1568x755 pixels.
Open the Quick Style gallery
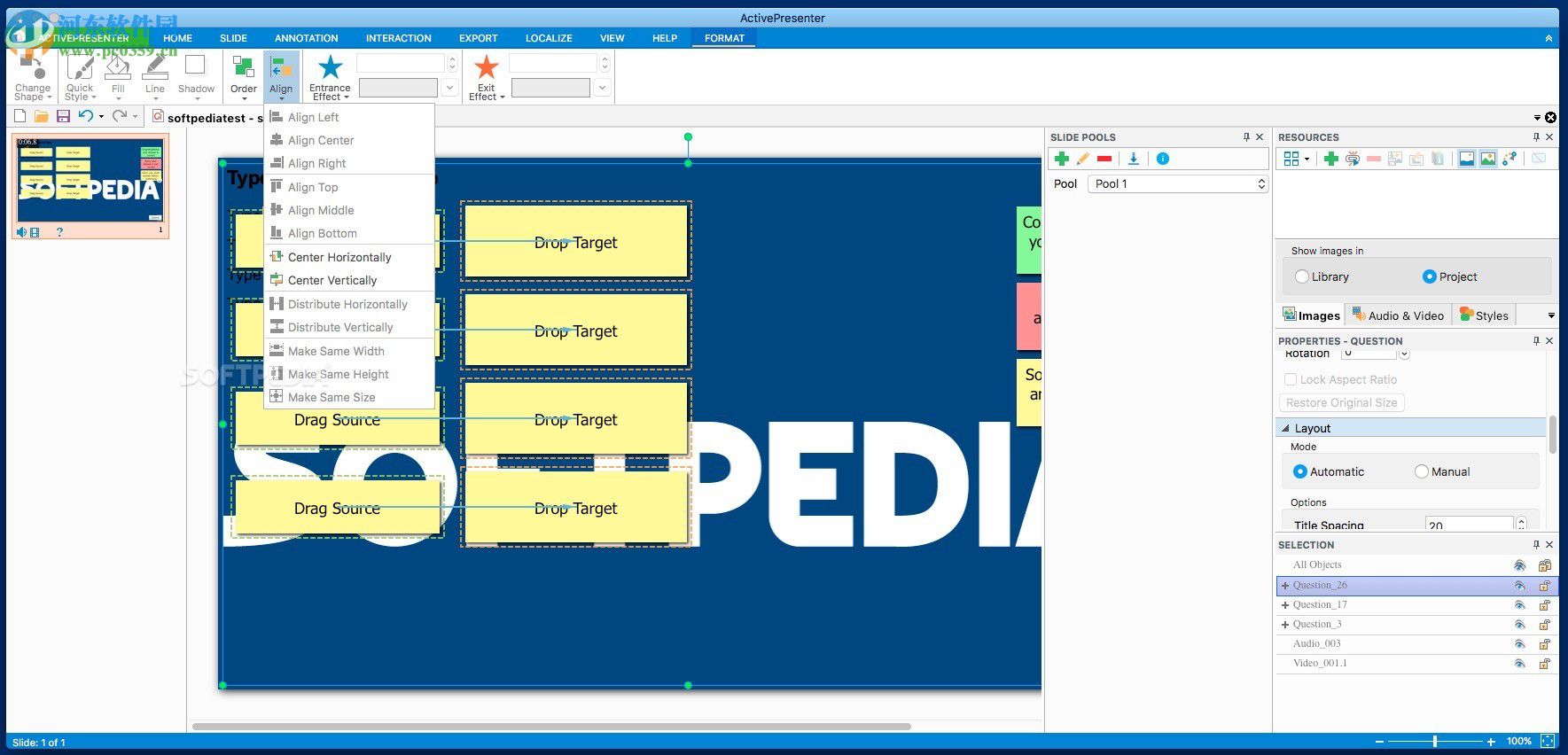(x=80, y=77)
